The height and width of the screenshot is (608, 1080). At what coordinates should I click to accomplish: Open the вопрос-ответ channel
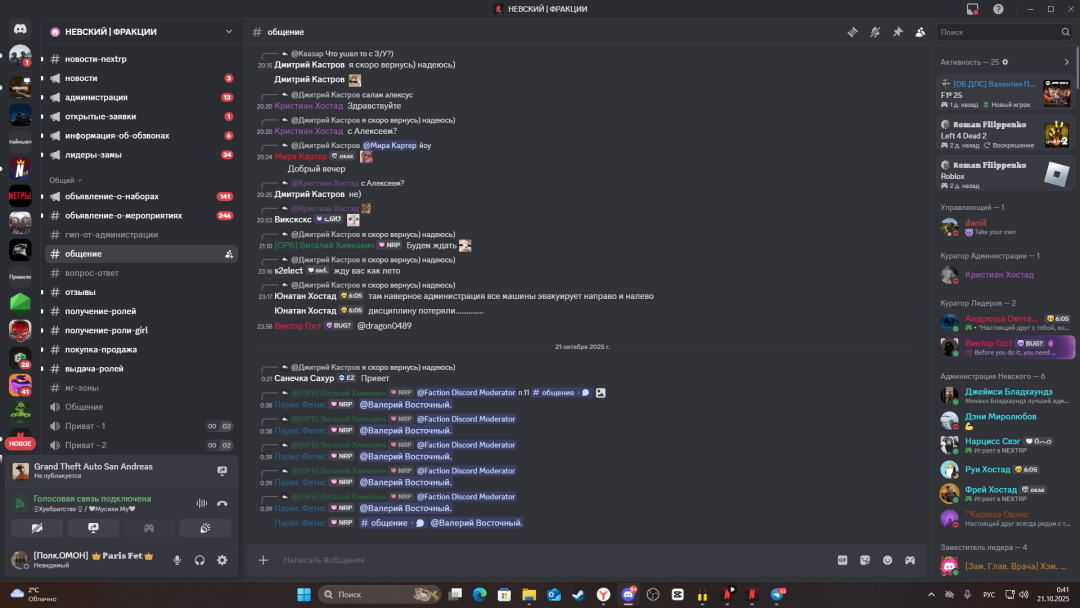92,273
